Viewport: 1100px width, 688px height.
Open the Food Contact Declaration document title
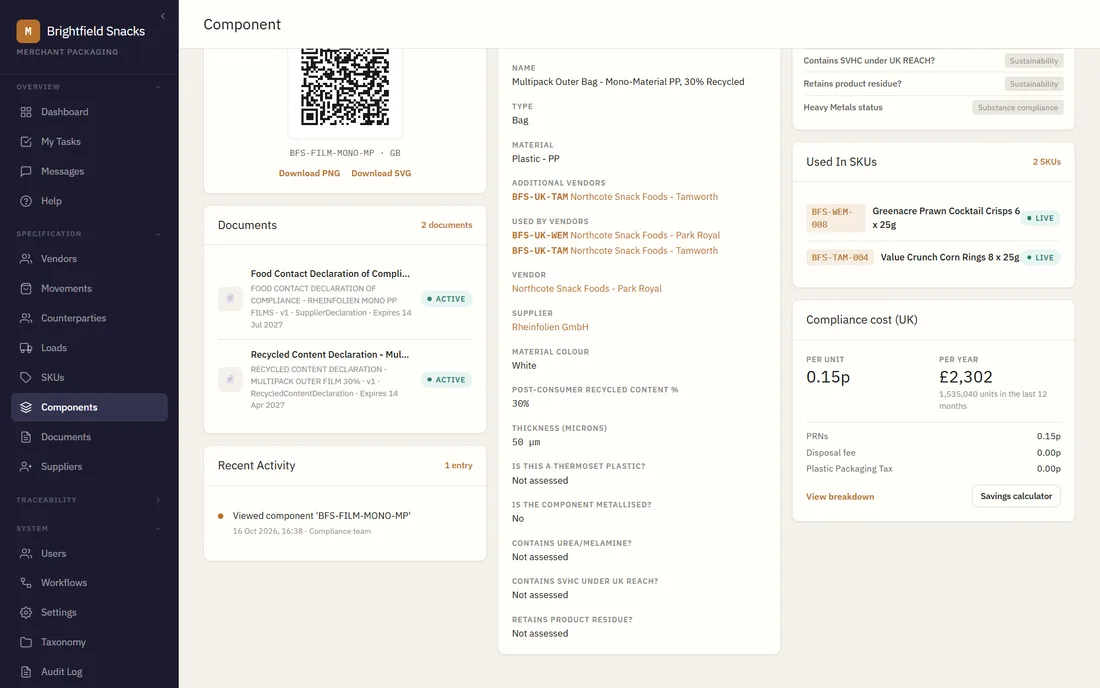click(330, 274)
